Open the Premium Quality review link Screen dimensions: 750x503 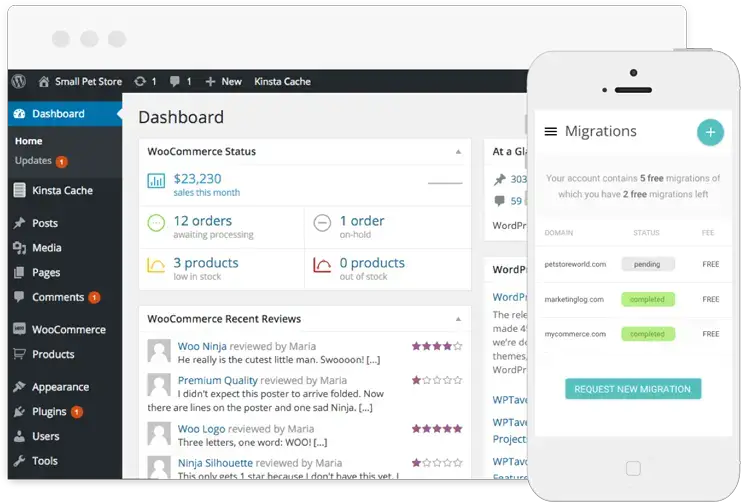[x=218, y=381]
